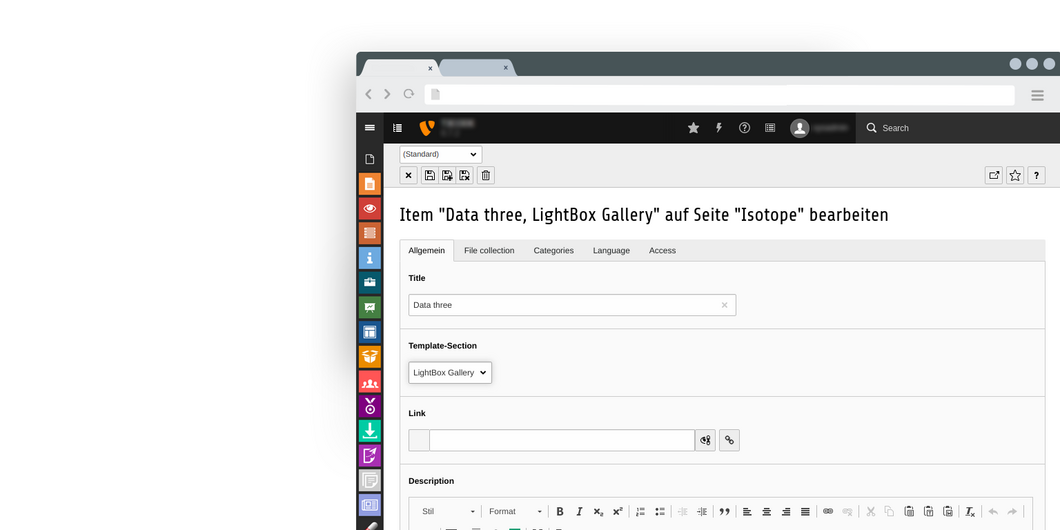The image size is (1060, 530).
Task: Expand the (Standard) language selector
Action: (x=440, y=155)
